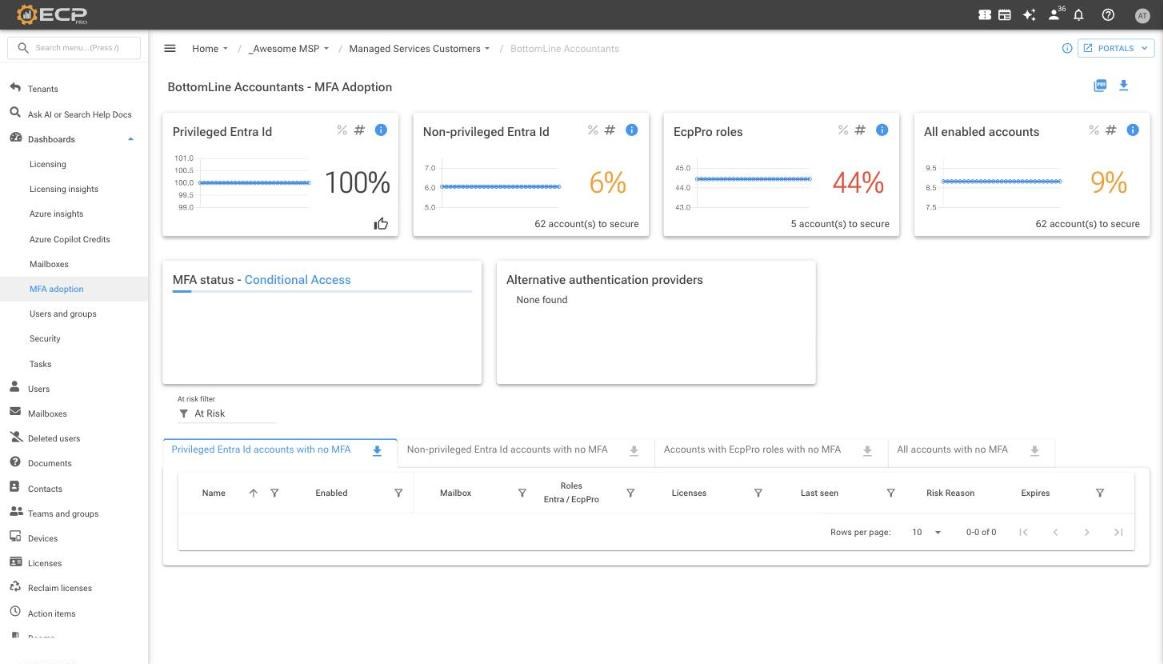Open the AI sparkle assistant icon
The image size is (1163, 664).
[x=1029, y=15]
